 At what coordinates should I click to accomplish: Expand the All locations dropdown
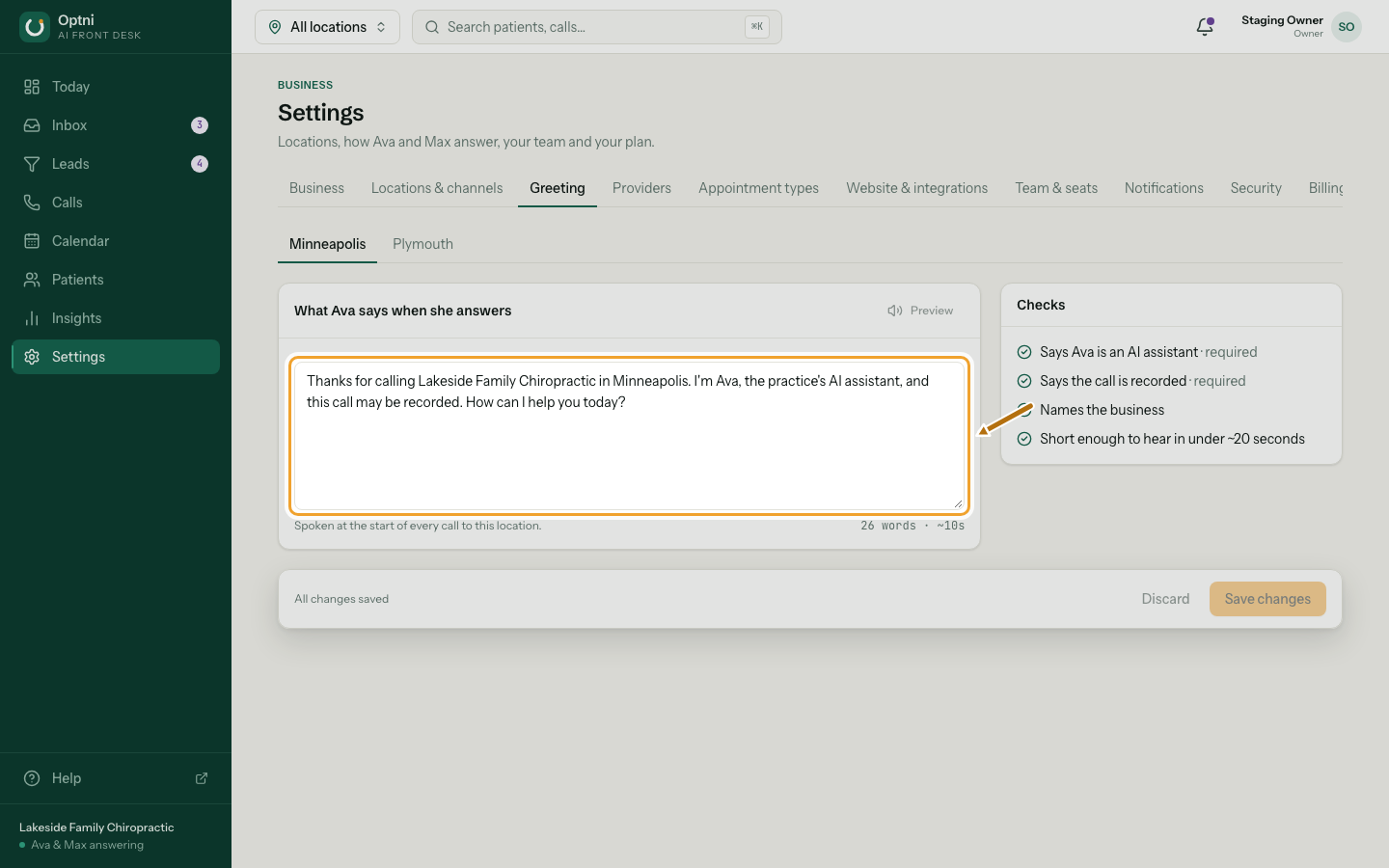click(327, 27)
